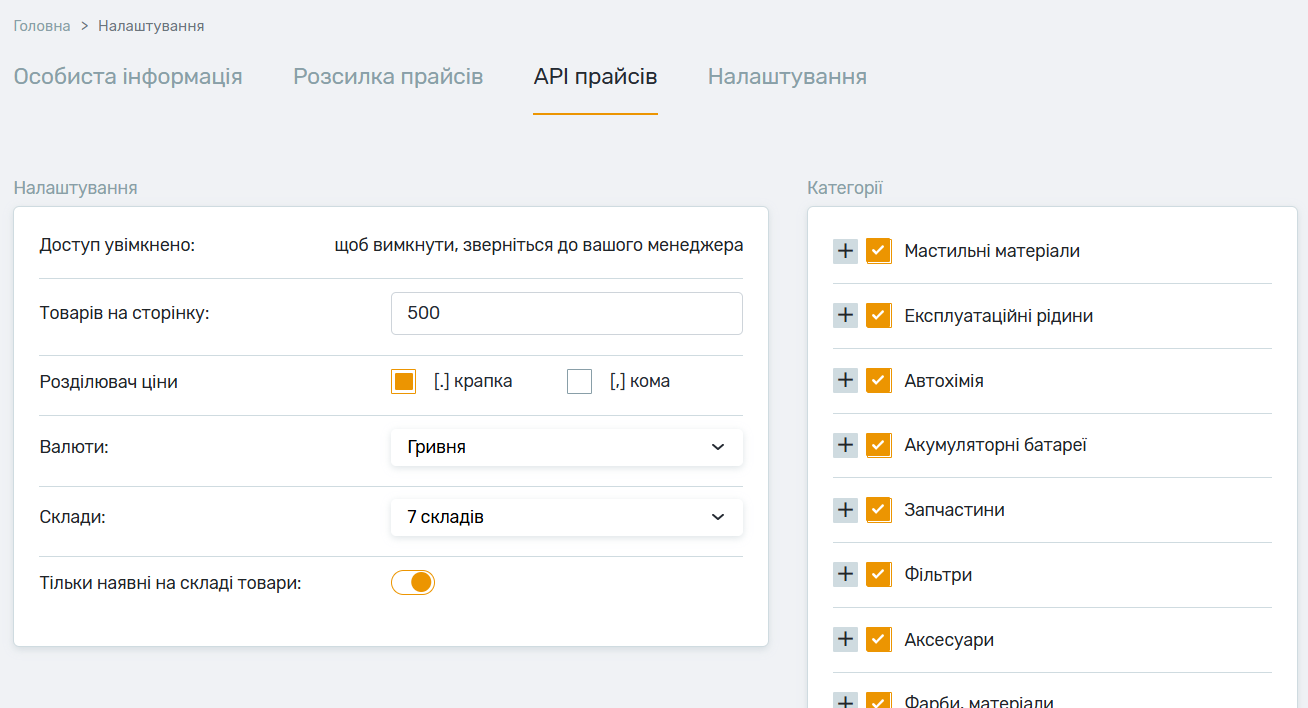Click the Мастильні матеріали category label
The image size is (1308, 708).
(992, 251)
